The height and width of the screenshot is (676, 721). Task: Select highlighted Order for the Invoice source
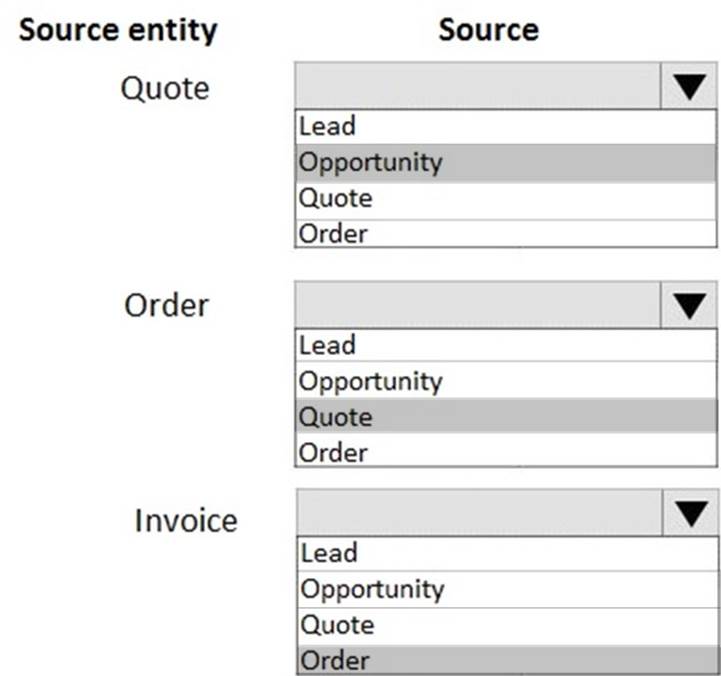coord(505,661)
